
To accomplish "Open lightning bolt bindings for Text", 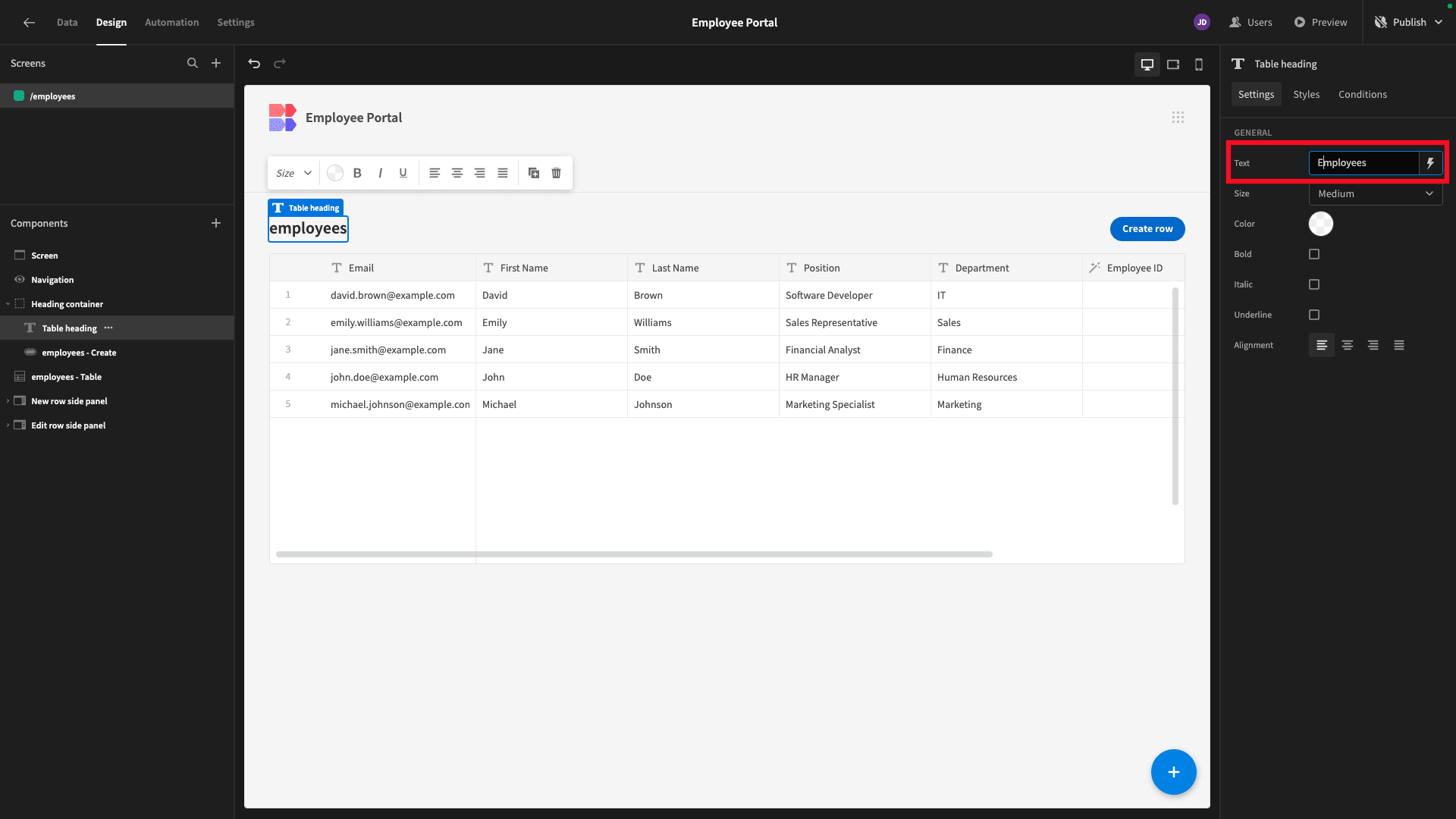I will coord(1430,163).
